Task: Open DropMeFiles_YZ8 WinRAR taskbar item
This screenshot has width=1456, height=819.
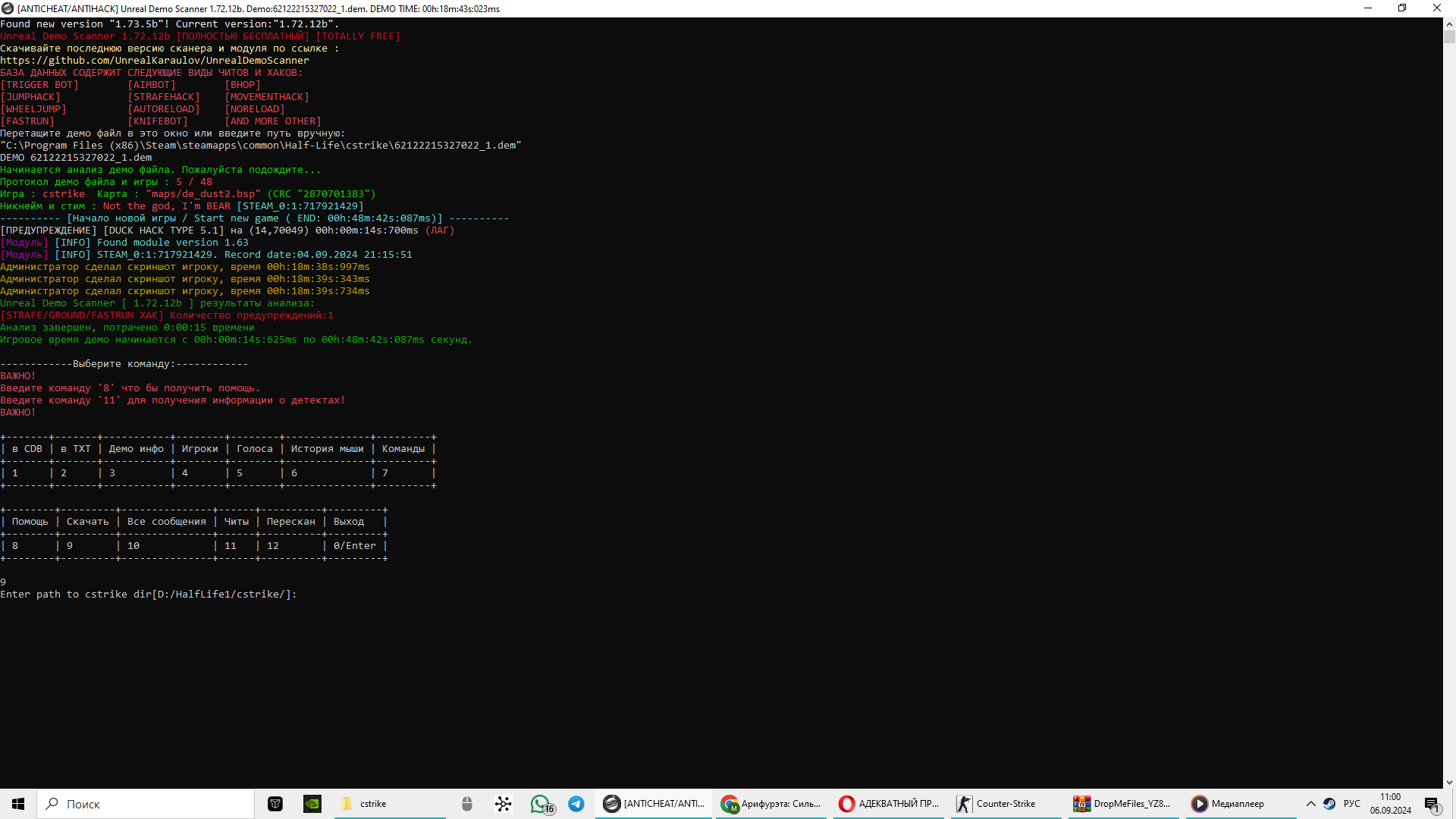Action: click(x=1124, y=804)
